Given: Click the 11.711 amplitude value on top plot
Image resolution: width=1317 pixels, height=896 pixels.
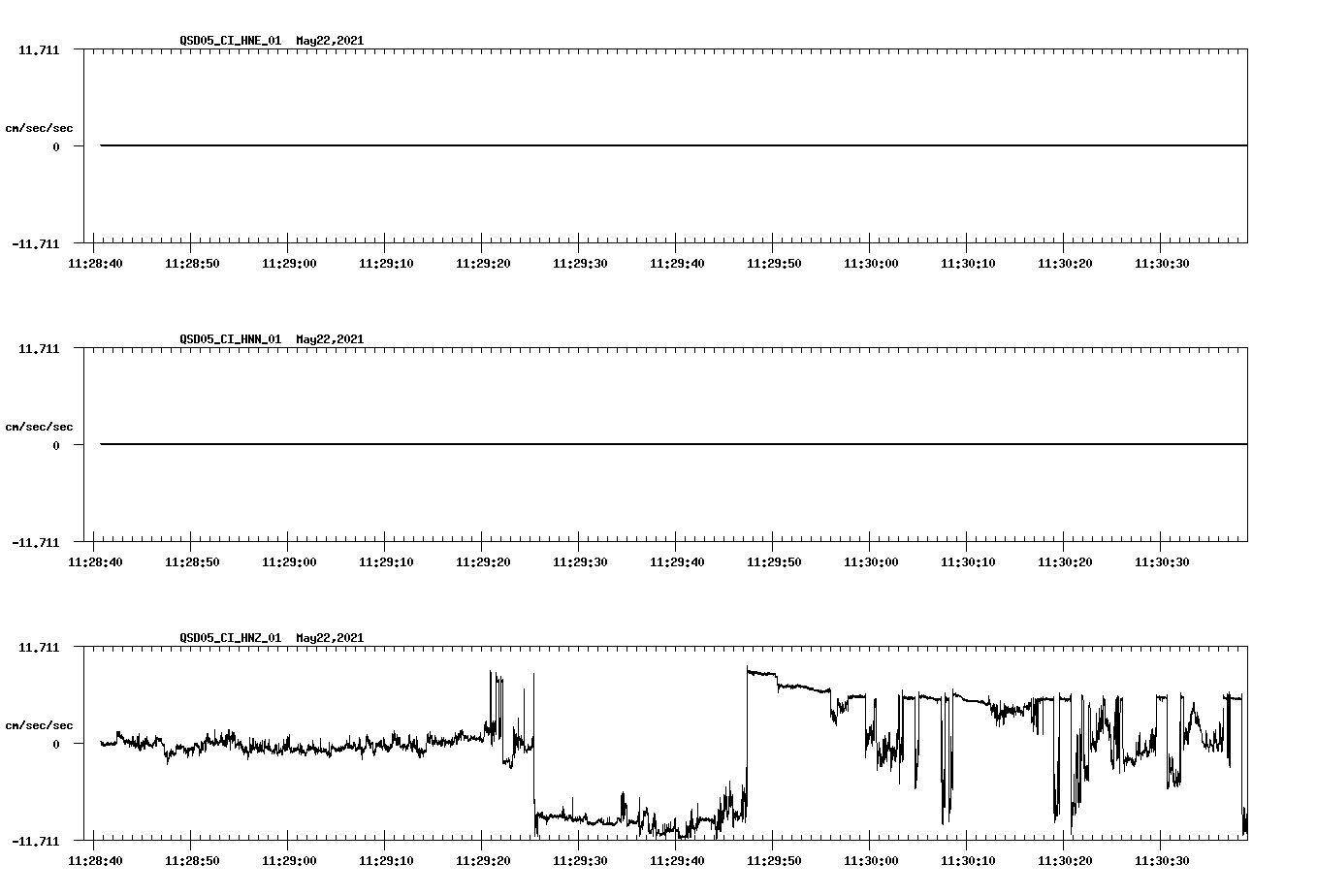Looking at the screenshot, I should pos(41,49).
